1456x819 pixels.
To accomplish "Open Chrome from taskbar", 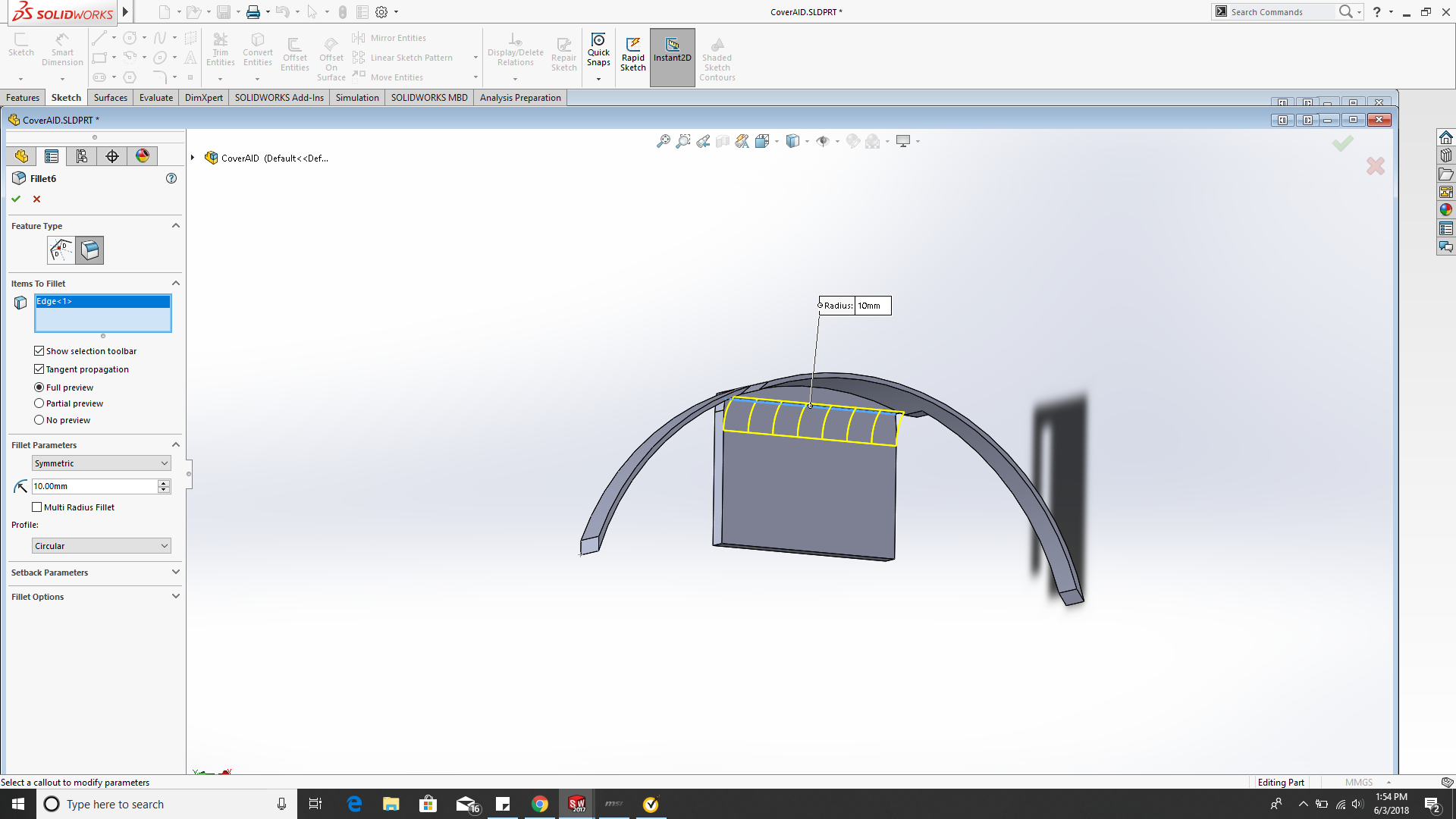I will click(x=540, y=805).
